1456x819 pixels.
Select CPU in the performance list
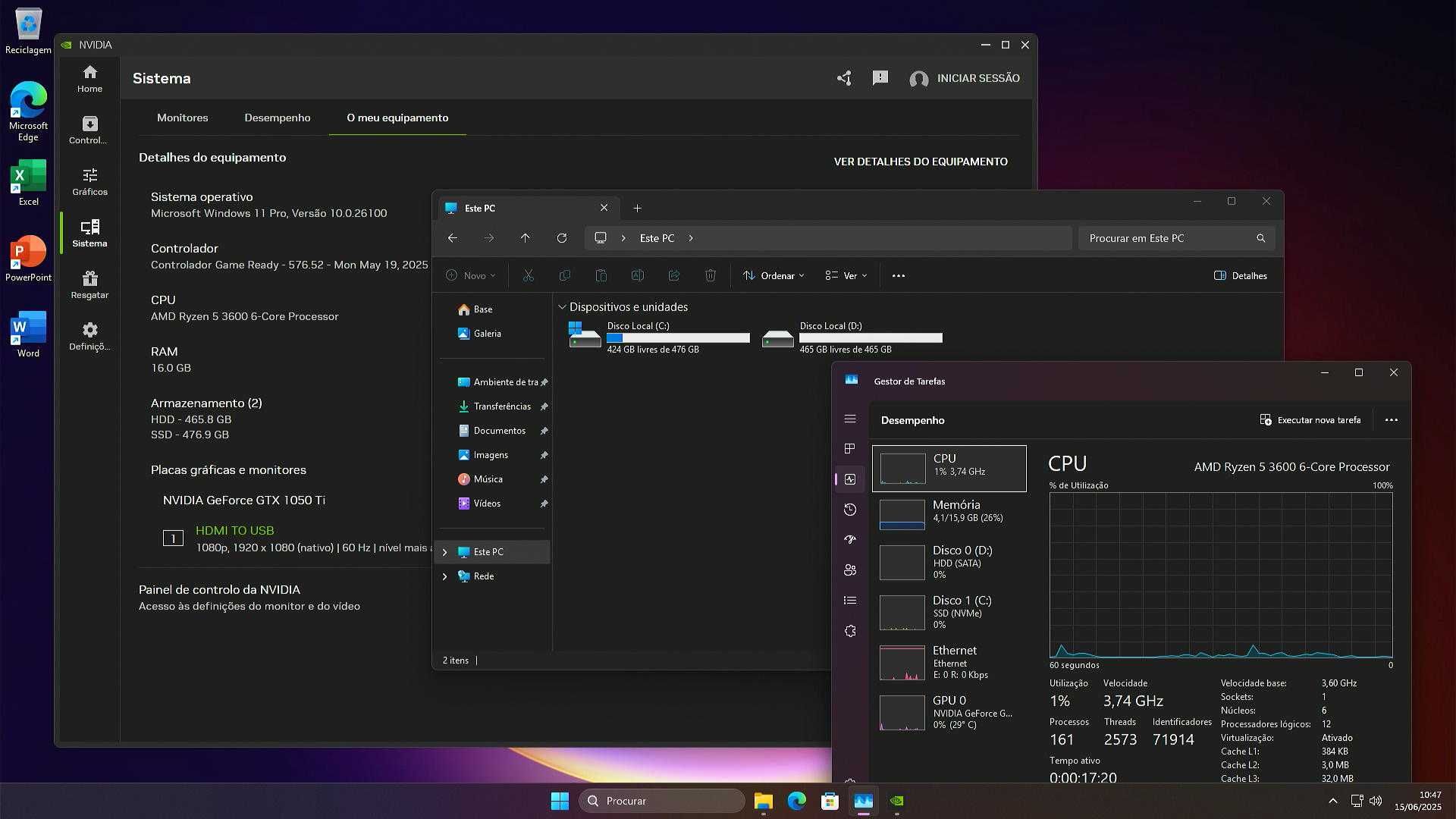coord(949,469)
